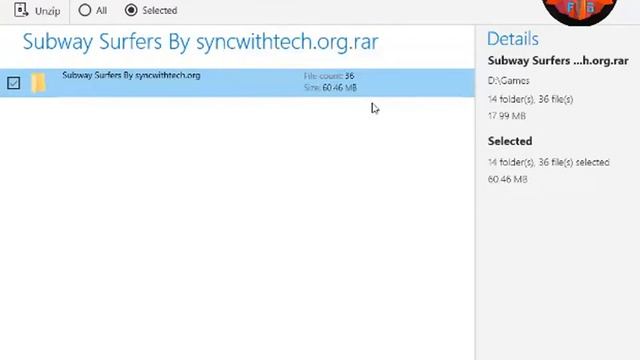Screen dimensions: 640x360
Task: Click the truncated archive name in Details
Action: [x=558, y=61]
